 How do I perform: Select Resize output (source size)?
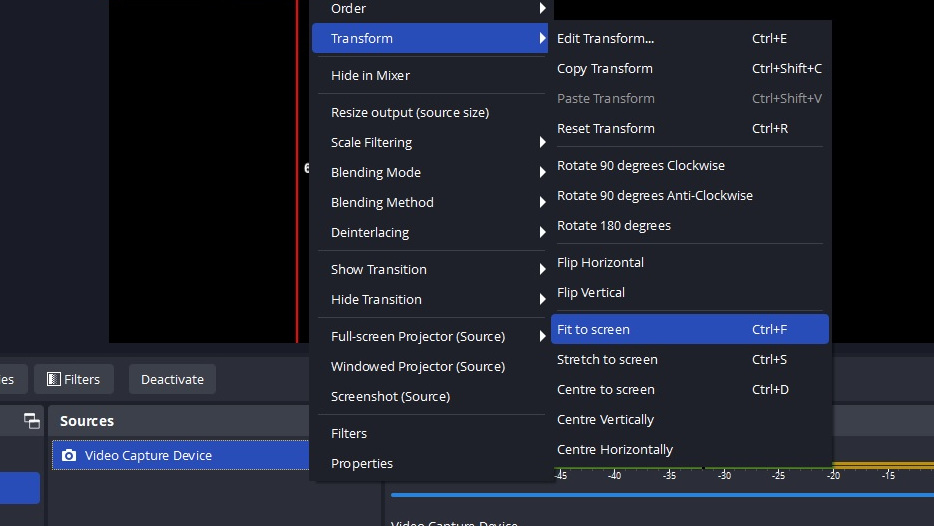[409, 112]
